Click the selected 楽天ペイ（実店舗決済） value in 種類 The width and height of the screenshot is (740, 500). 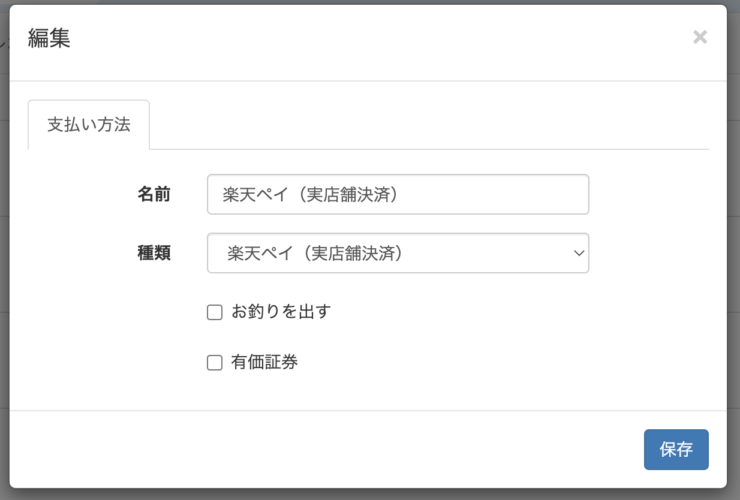[x=315, y=253]
